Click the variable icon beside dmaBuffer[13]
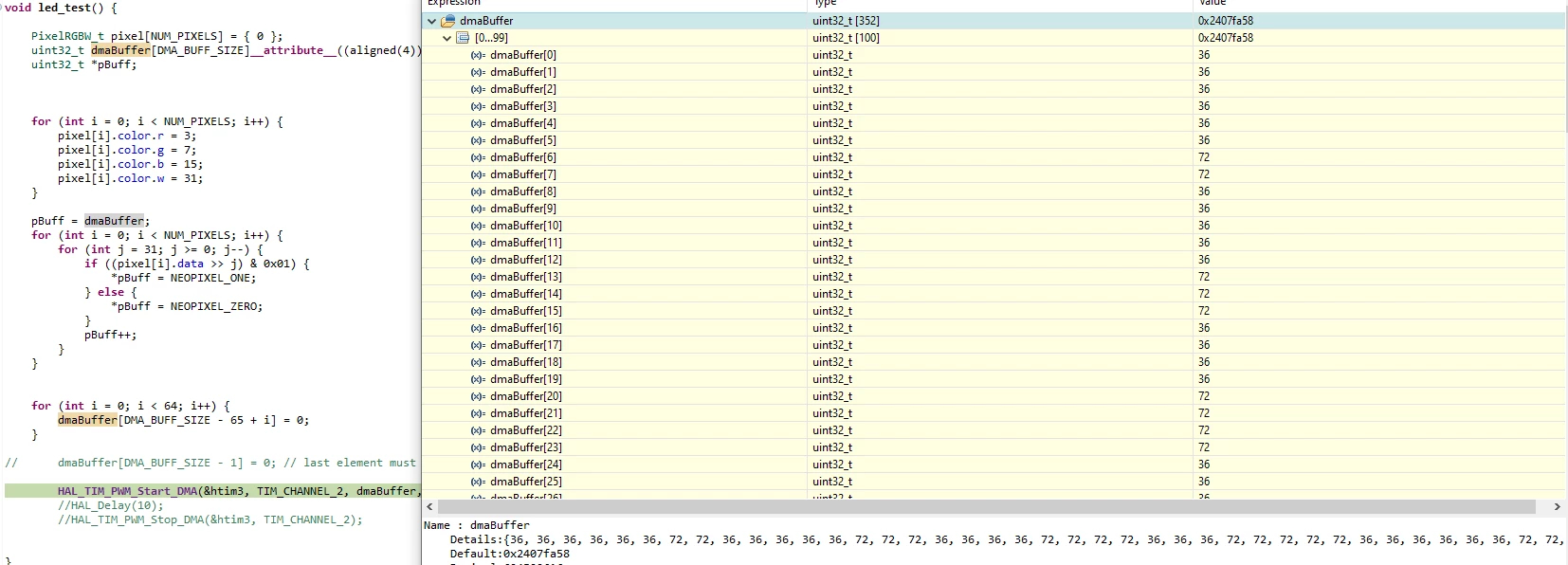This screenshot has width=1568, height=565. coord(478,277)
